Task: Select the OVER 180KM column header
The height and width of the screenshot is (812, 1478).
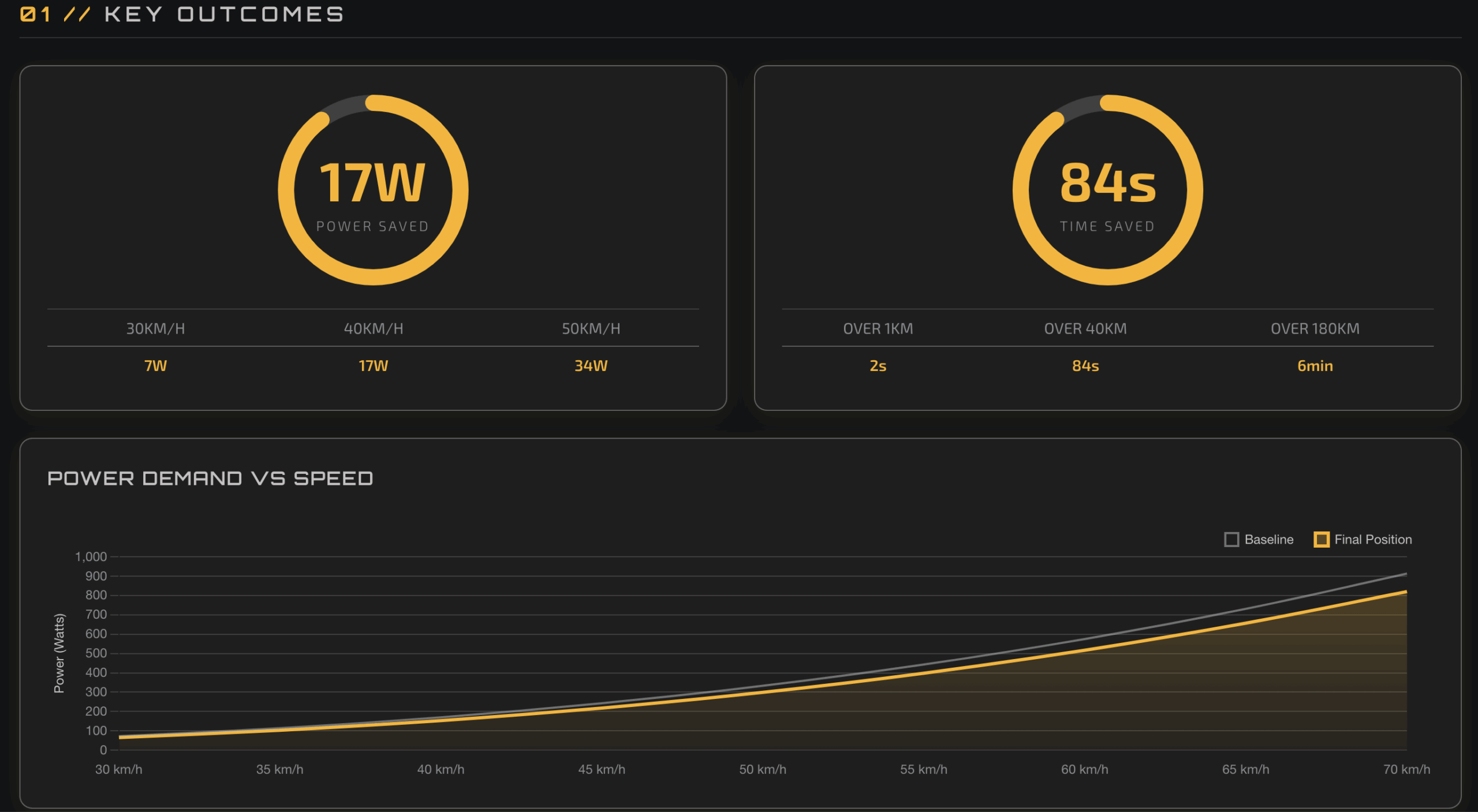Action: [x=1315, y=328]
